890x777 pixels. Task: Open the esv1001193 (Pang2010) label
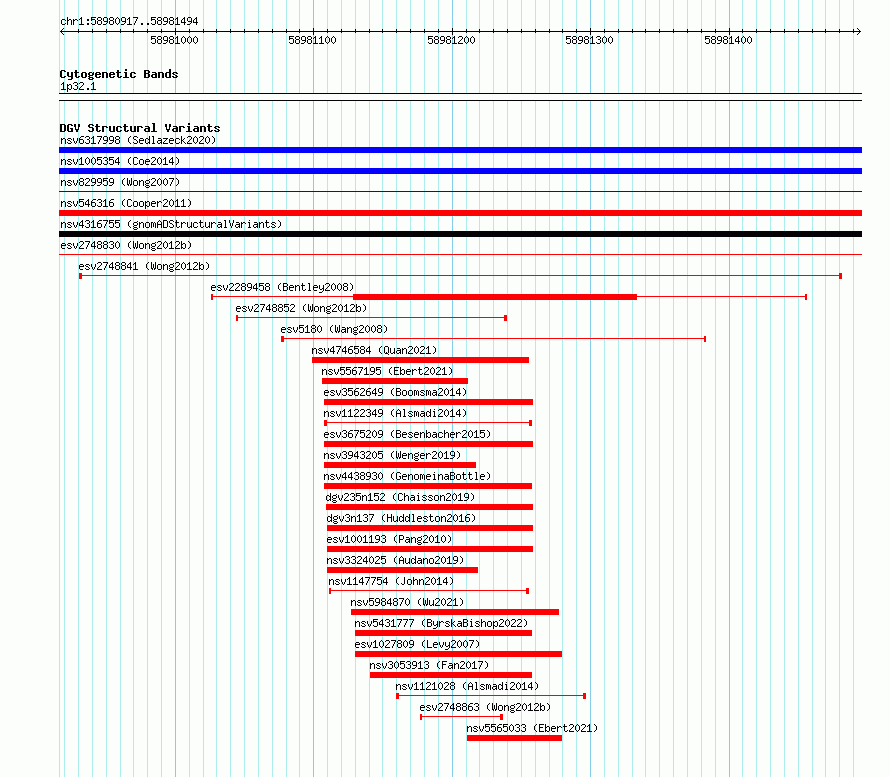[389, 539]
